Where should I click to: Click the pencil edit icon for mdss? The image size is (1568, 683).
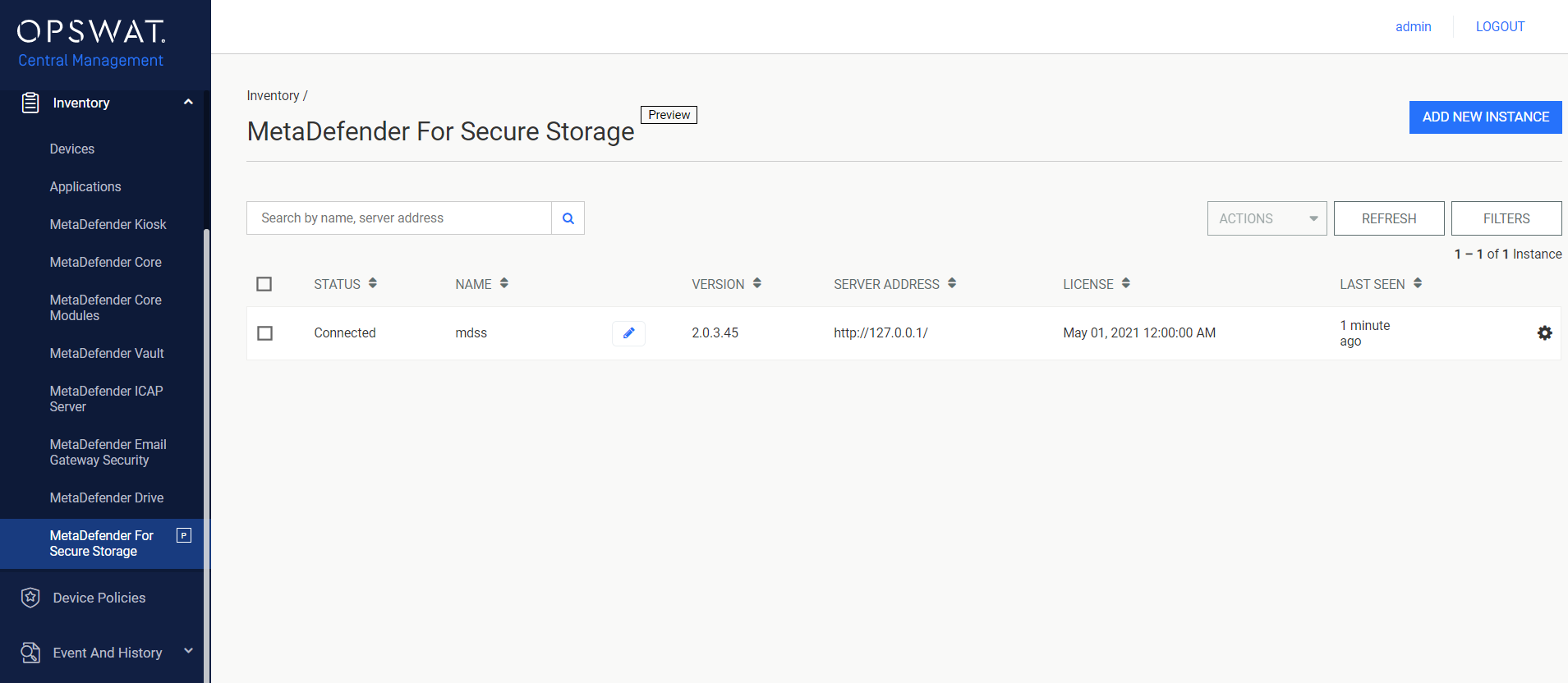pyautogui.click(x=628, y=333)
